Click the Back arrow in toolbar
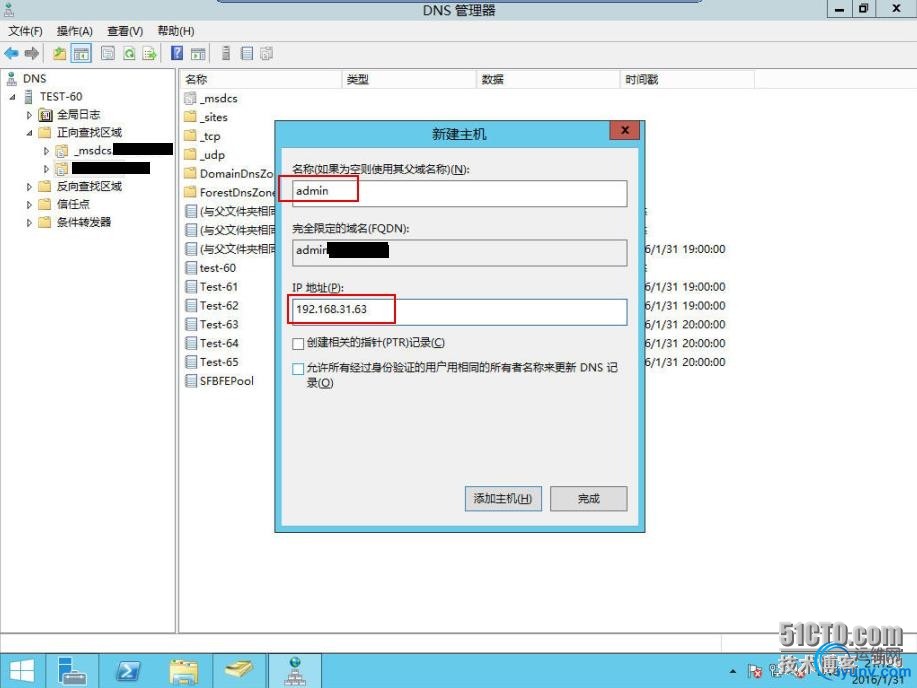This screenshot has width=917, height=688. point(11,53)
